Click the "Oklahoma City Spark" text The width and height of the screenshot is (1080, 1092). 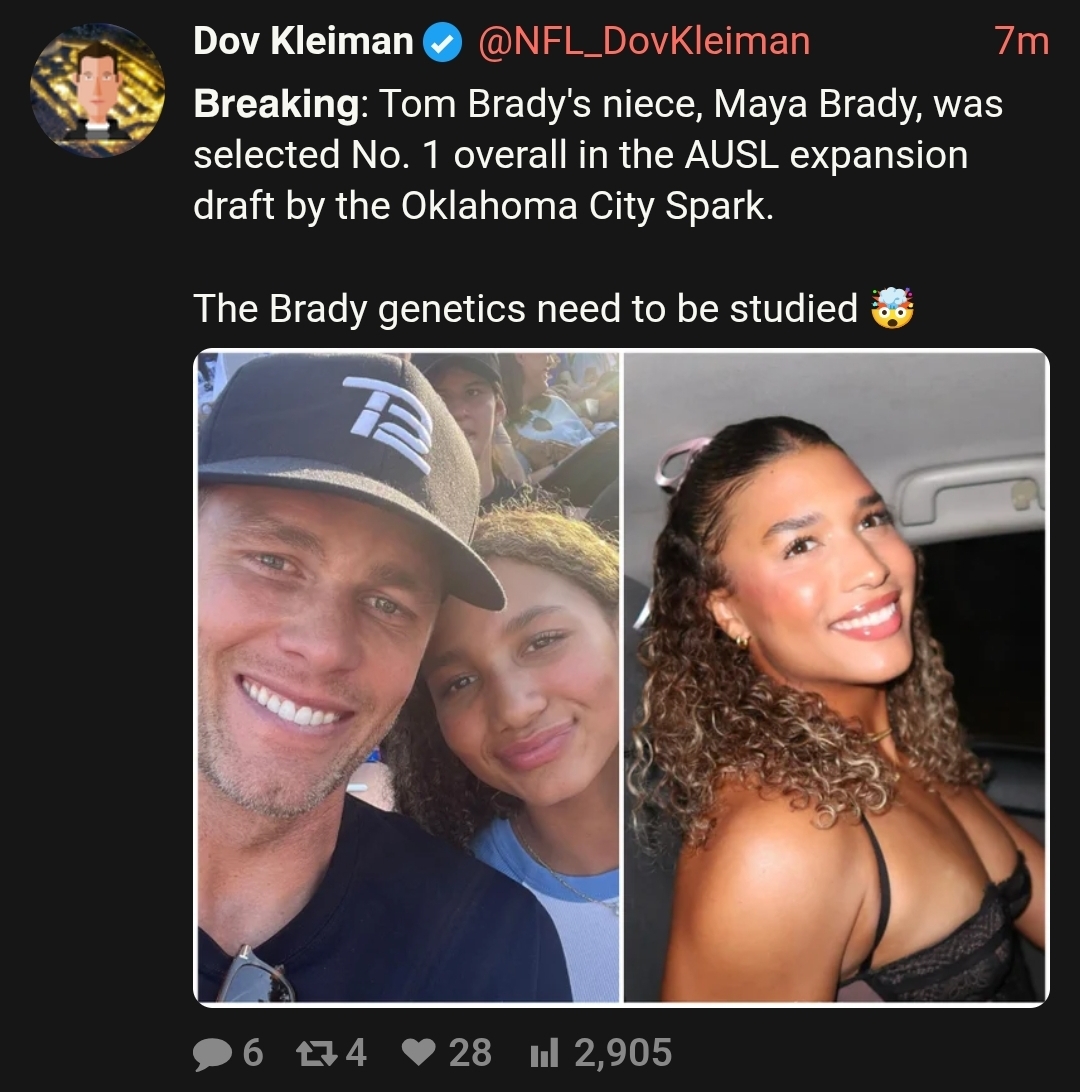[587, 206]
